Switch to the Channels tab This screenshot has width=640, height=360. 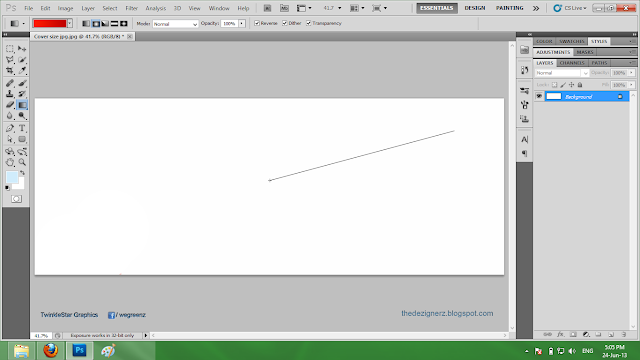[572, 63]
